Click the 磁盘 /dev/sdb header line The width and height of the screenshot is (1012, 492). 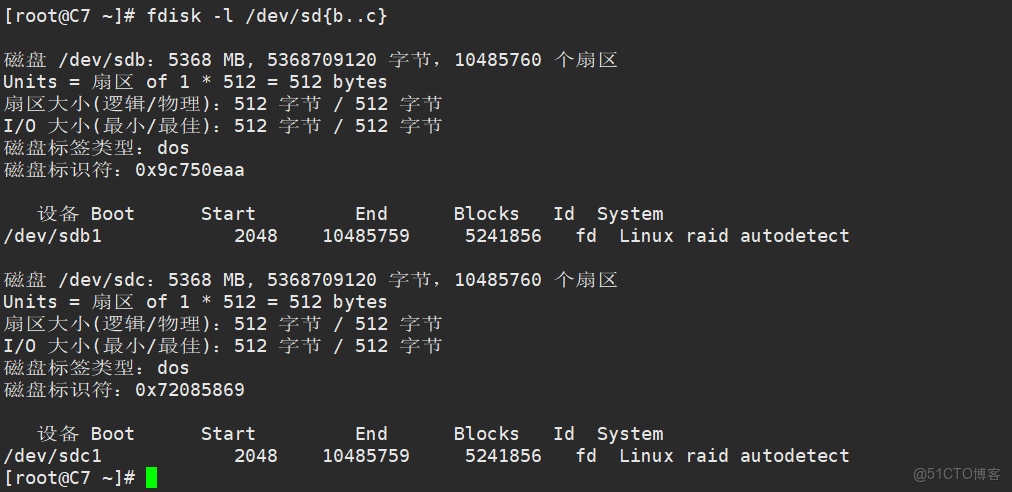point(310,60)
